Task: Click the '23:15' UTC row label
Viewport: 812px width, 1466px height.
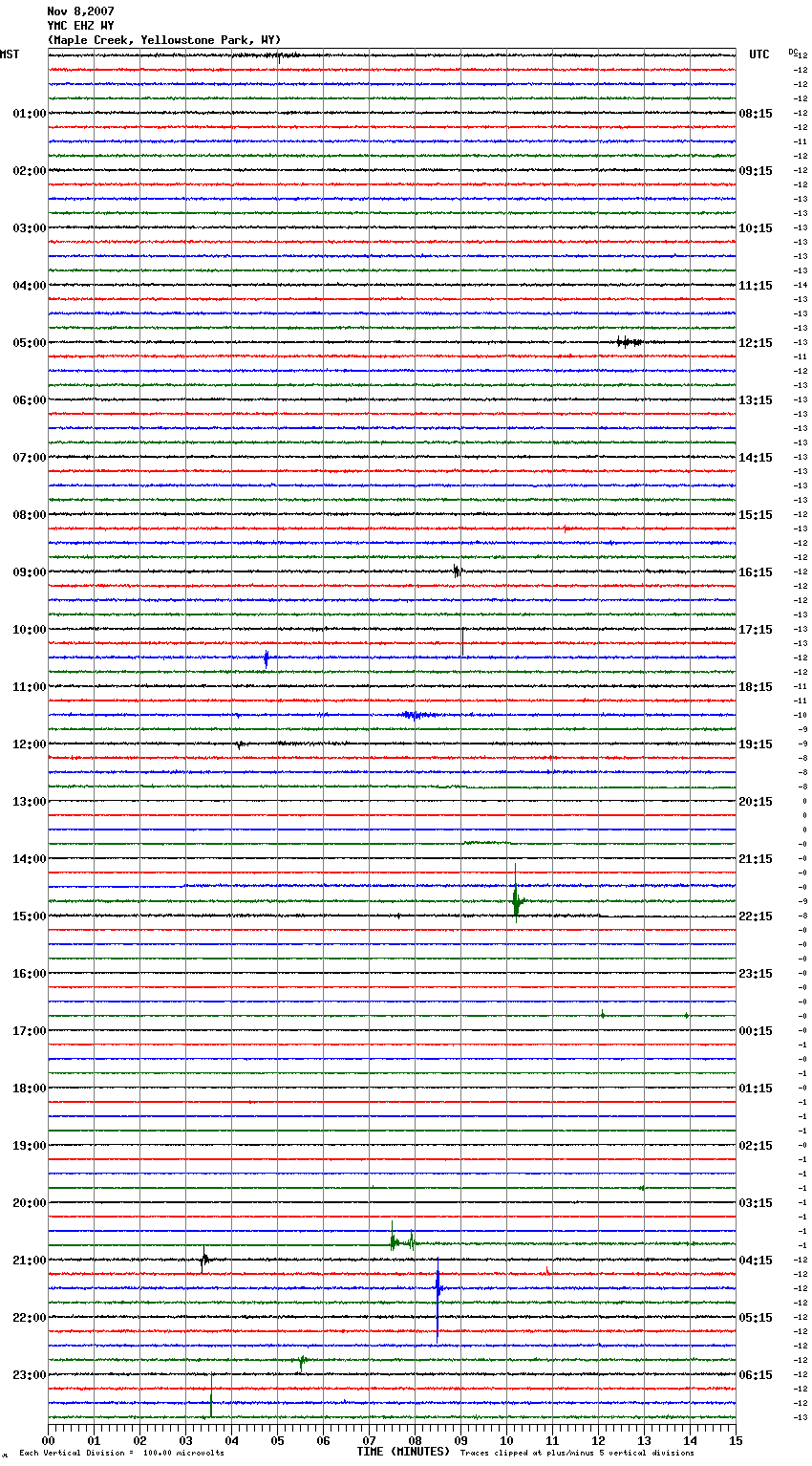Action: click(x=756, y=974)
